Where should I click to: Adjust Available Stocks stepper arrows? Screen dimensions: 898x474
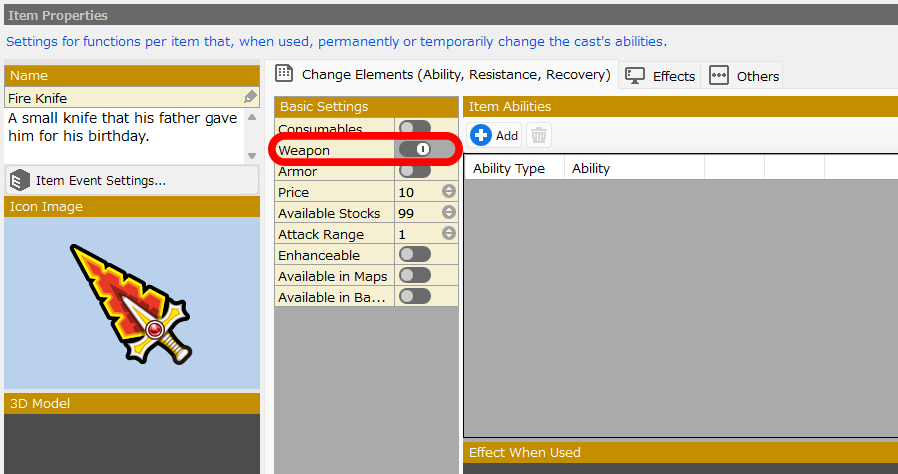point(449,213)
